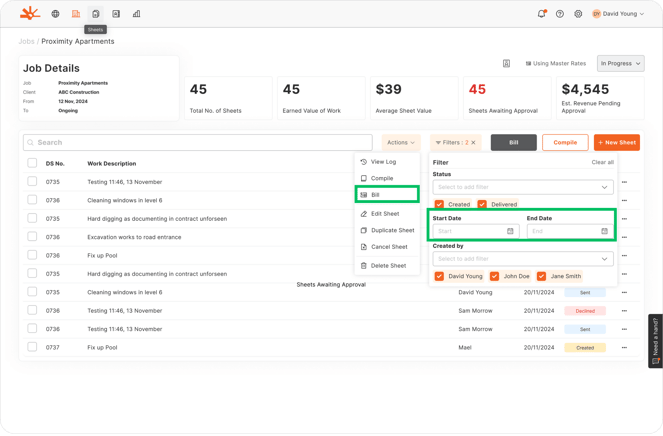Tick the select-all checkbox in table header
This screenshot has height=436, width=663.
pos(32,163)
